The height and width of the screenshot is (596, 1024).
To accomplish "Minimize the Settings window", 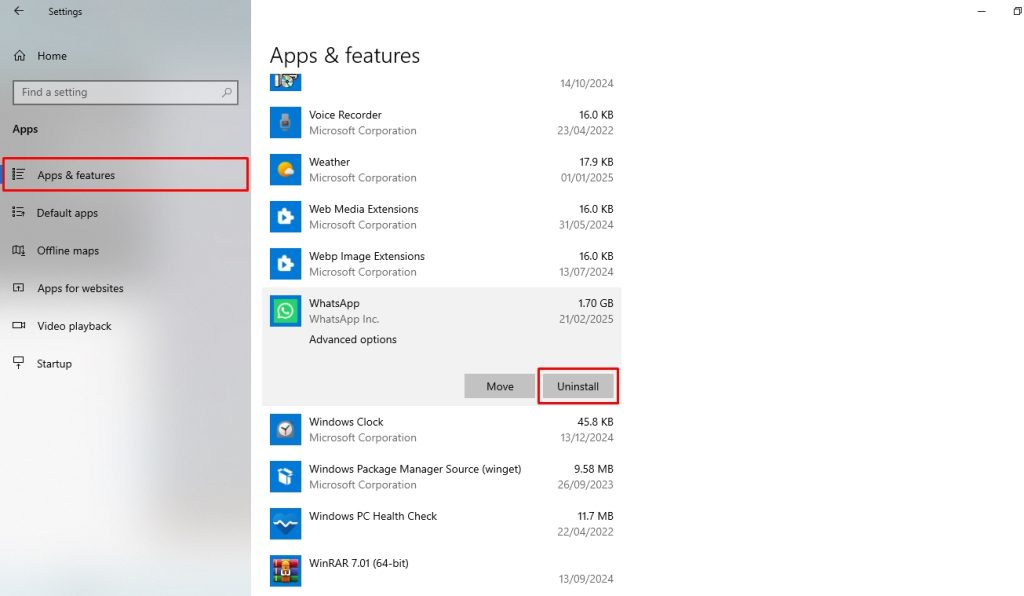I will [x=981, y=11].
